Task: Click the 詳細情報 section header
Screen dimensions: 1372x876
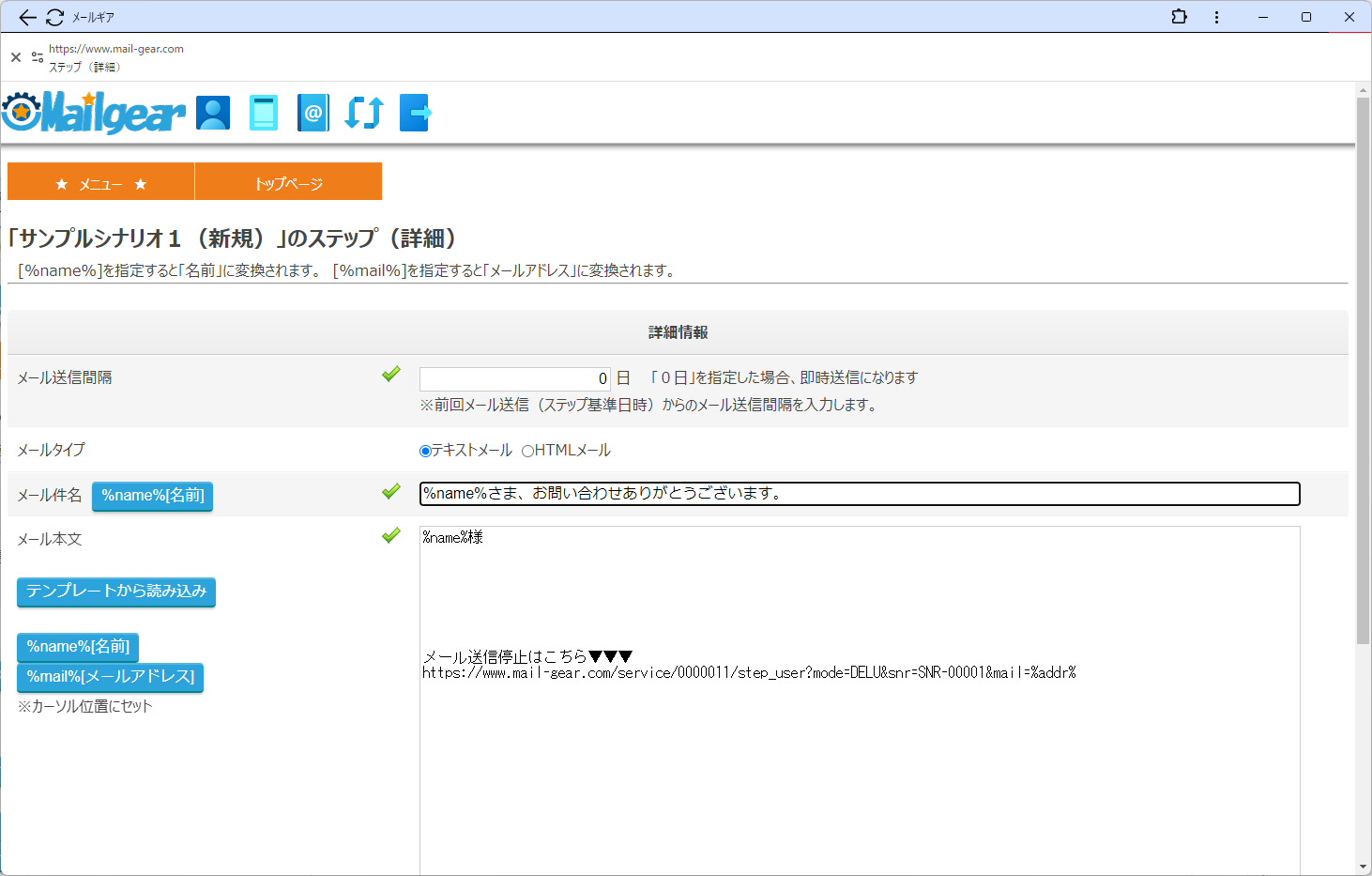Action: 678,332
